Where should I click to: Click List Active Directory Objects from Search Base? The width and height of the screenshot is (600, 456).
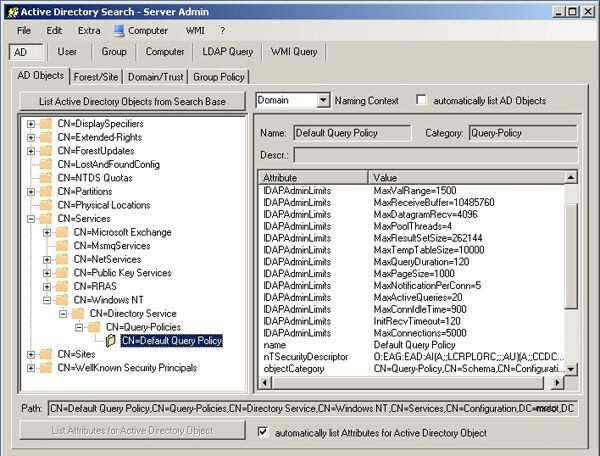(131, 101)
